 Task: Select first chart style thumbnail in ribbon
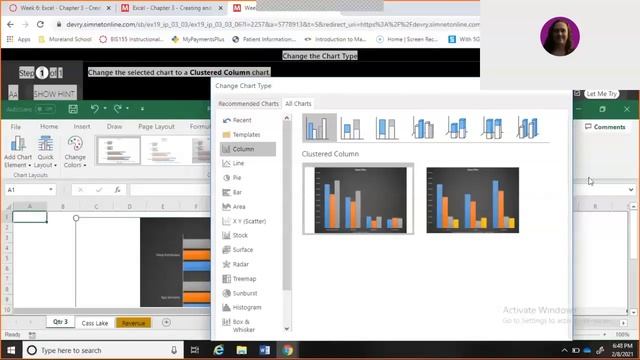coord(118,150)
